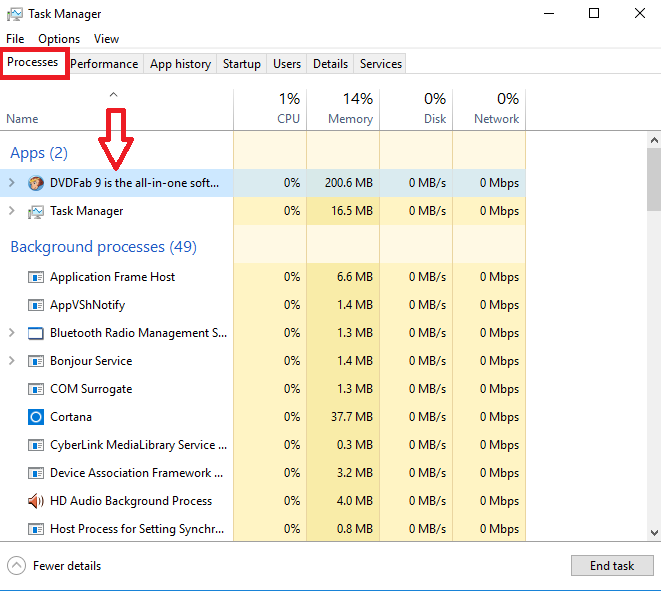
Task: Click the 4.0 MB memory value
Action: tap(355, 501)
